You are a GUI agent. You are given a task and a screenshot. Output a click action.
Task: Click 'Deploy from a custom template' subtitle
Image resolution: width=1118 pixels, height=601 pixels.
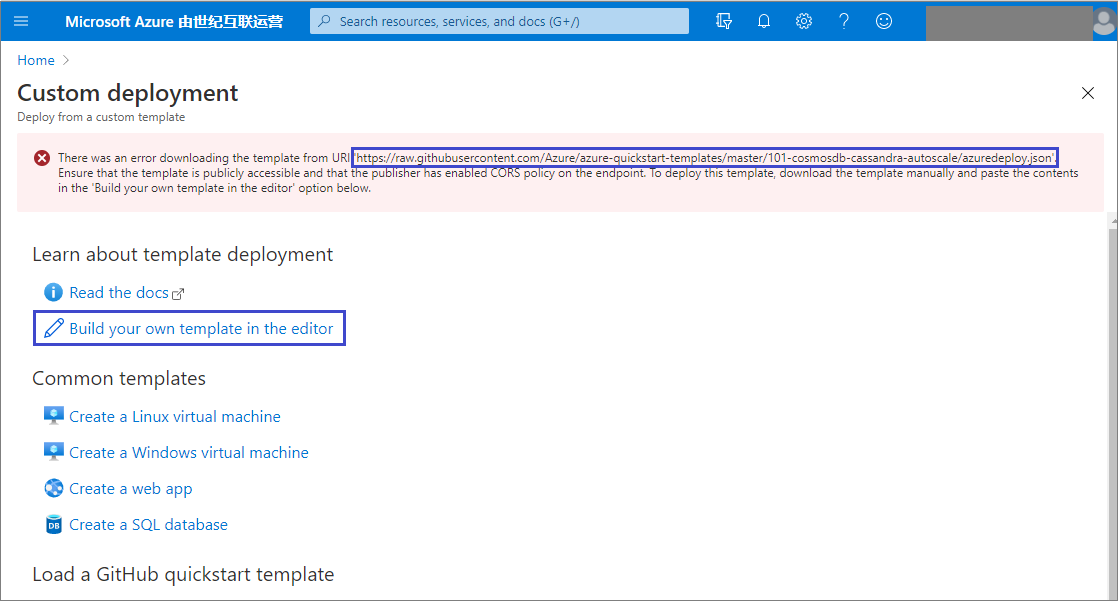(x=101, y=117)
